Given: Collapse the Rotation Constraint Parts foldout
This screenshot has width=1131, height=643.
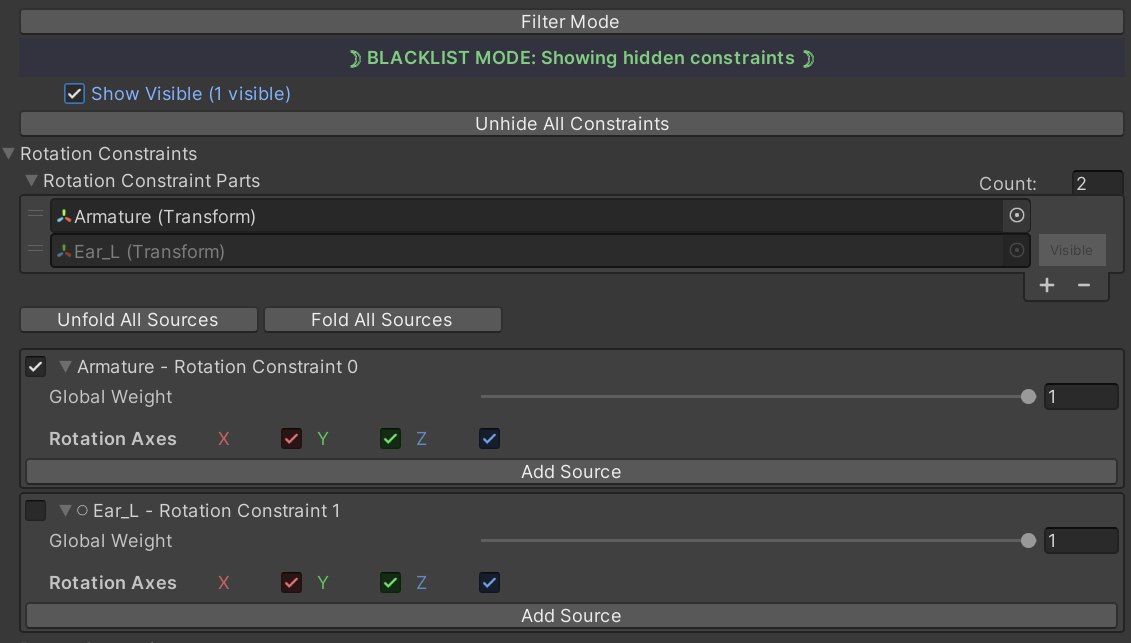Looking at the screenshot, I should tap(31, 180).
